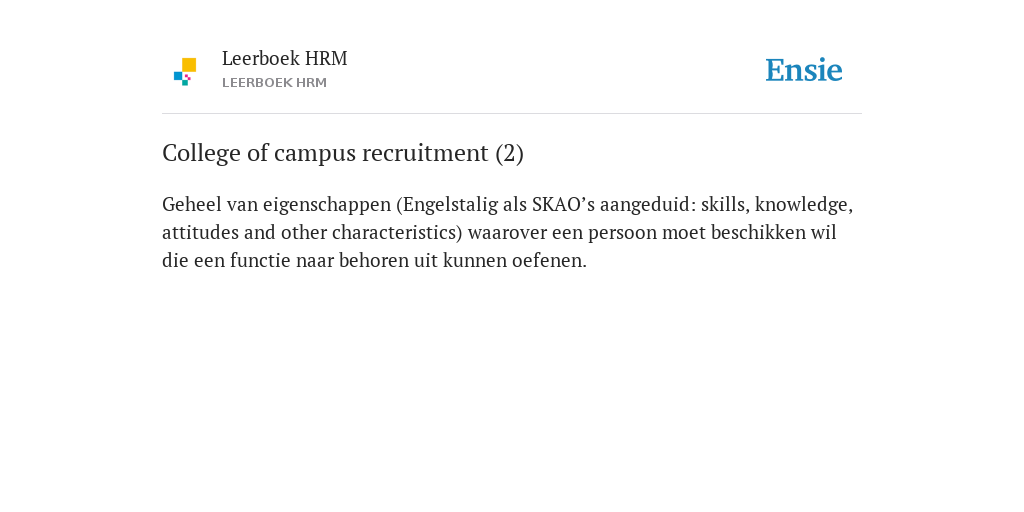Click the blue Ensie logo
The image size is (1024, 512).
[x=804, y=70]
